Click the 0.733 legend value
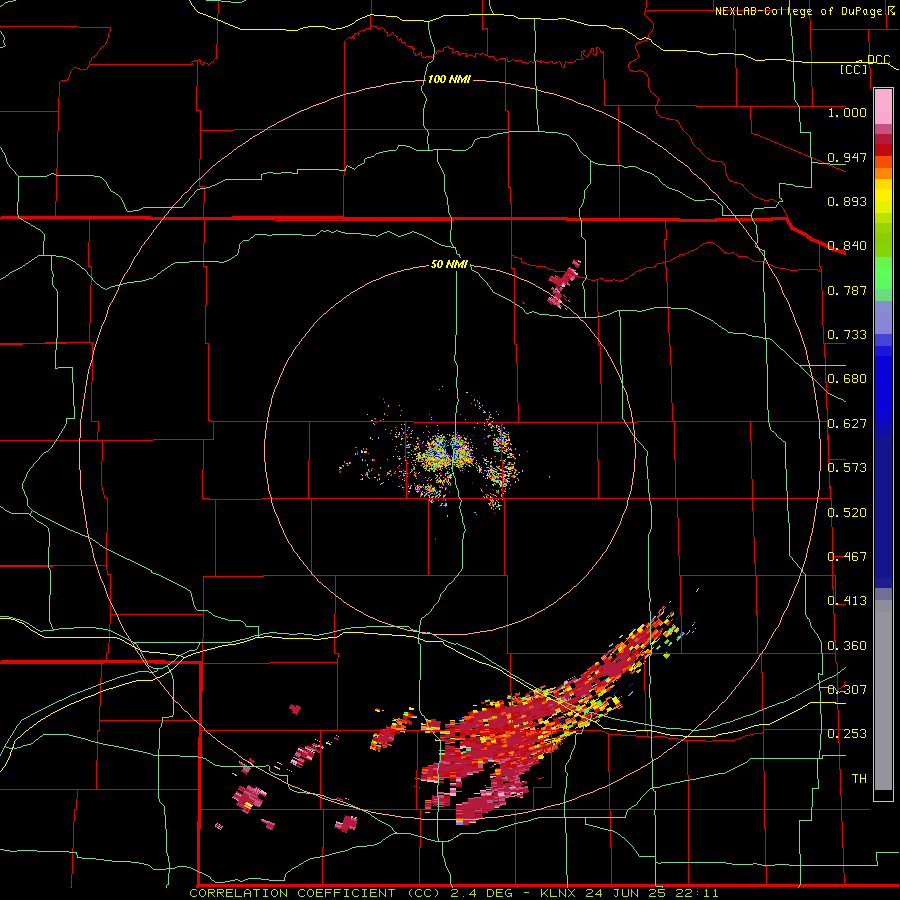Screen dimensions: 900x900 coord(847,335)
